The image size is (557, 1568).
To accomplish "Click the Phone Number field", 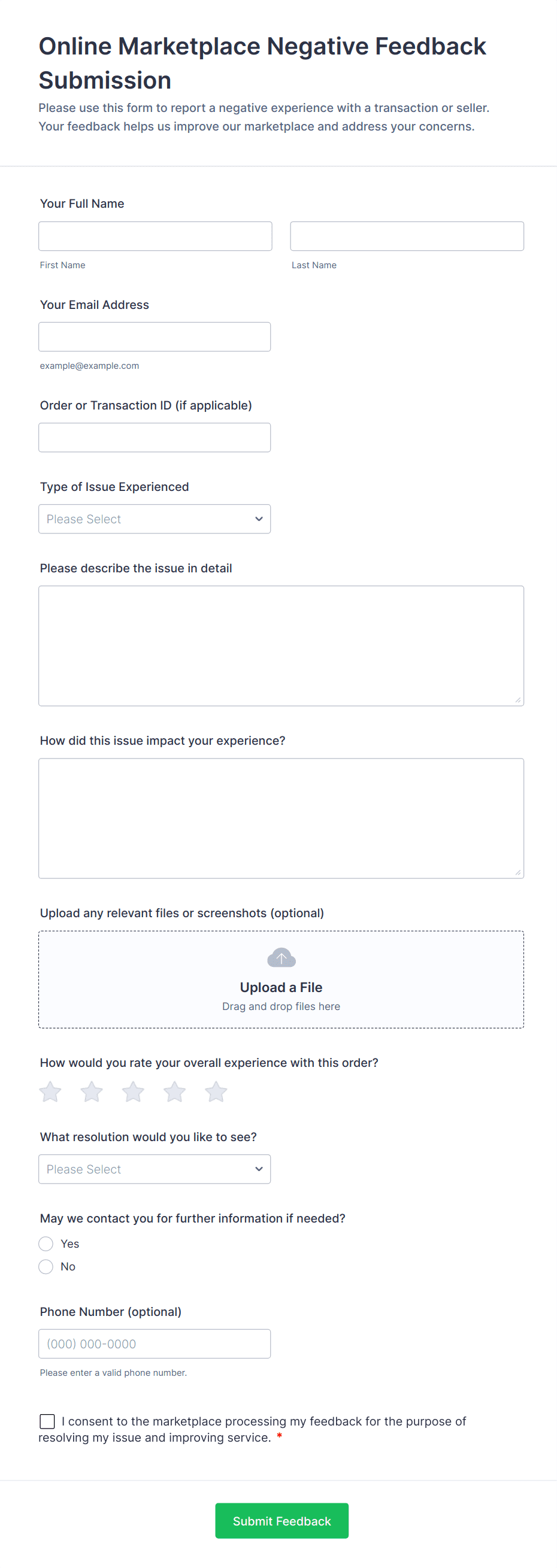I will (x=155, y=1344).
